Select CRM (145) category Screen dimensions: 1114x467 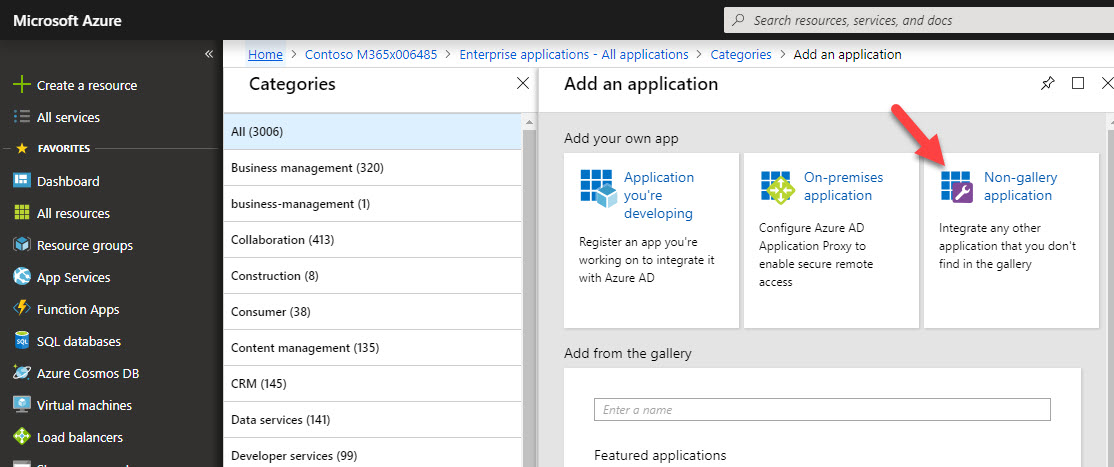[373, 384]
